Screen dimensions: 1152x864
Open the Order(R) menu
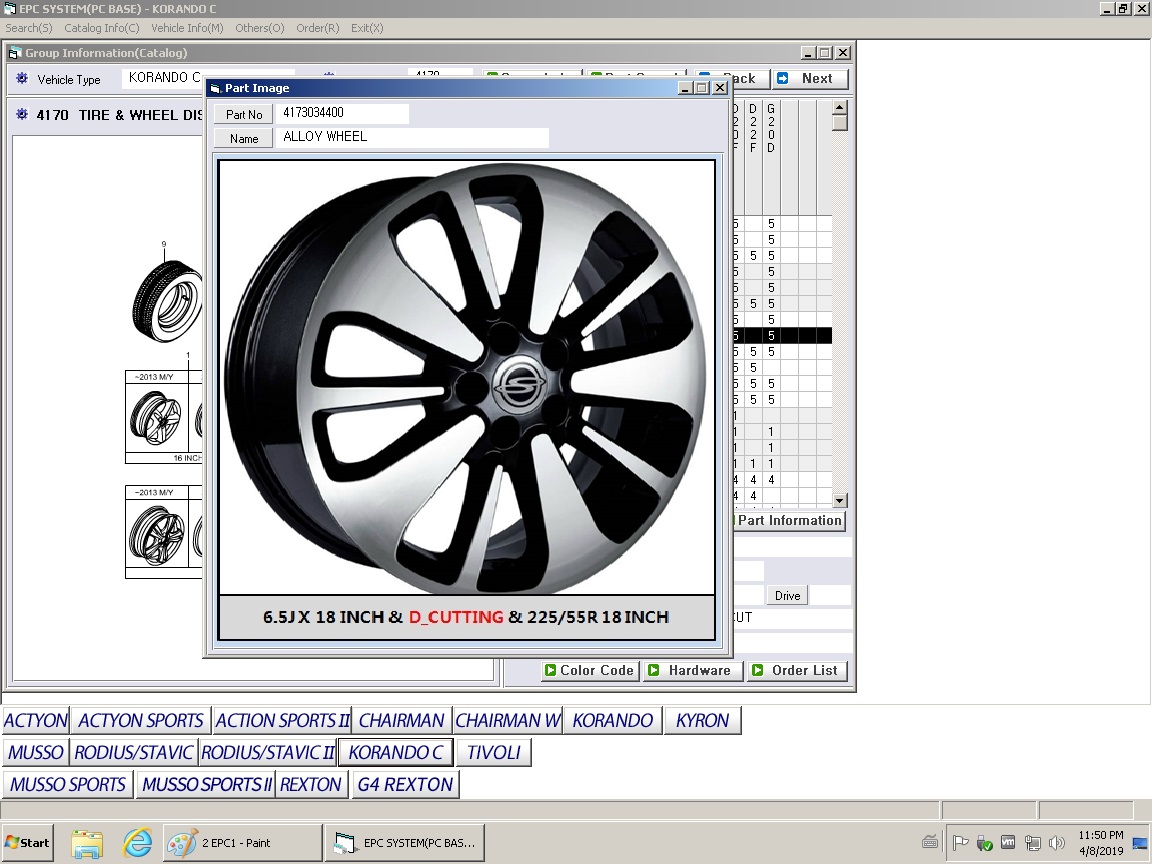tap(317, 28)
